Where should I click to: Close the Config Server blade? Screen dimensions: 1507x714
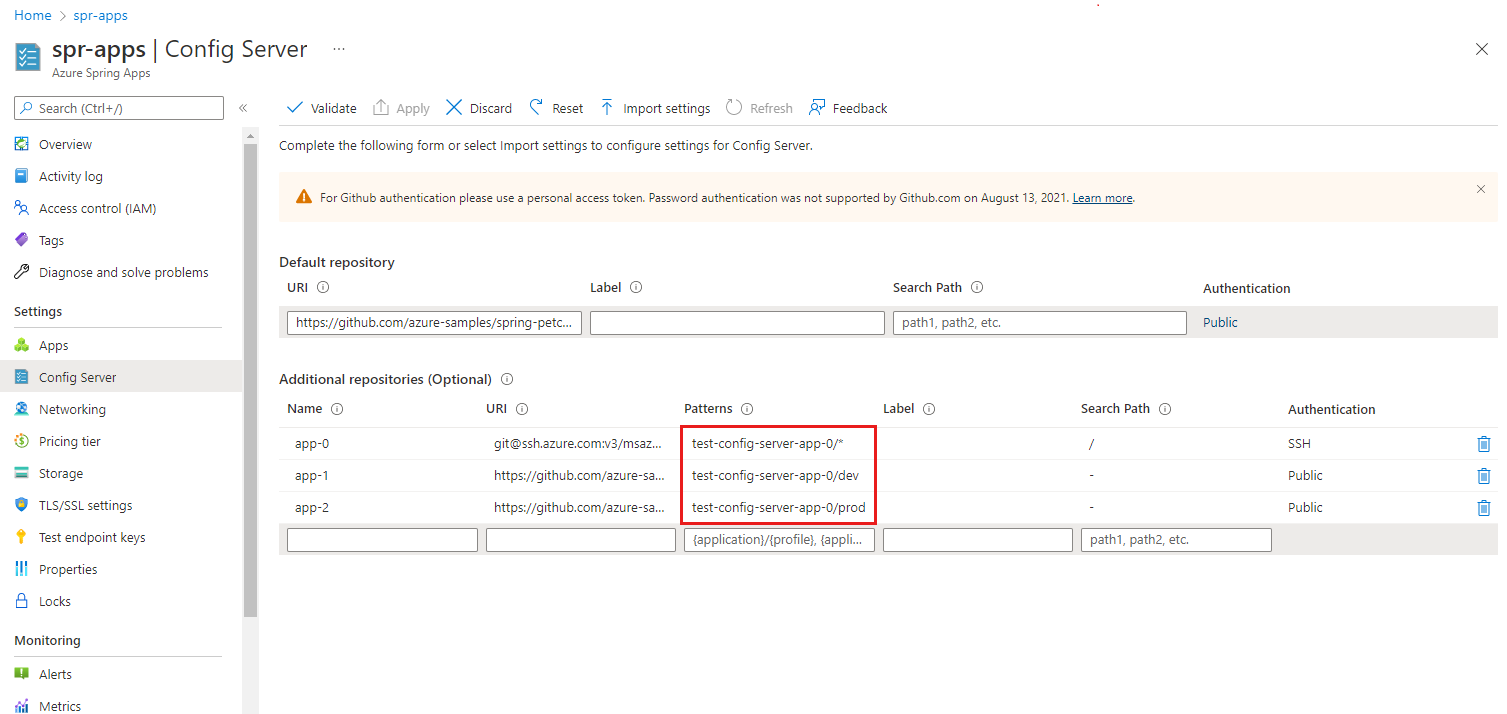pos(1482,49)
